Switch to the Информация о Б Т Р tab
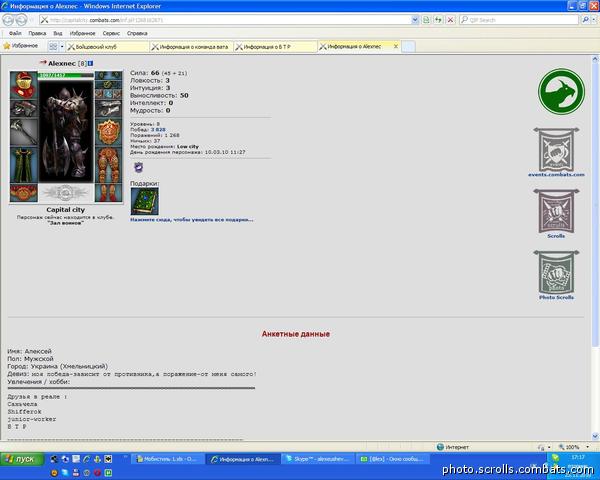 [x=275, y=47]
